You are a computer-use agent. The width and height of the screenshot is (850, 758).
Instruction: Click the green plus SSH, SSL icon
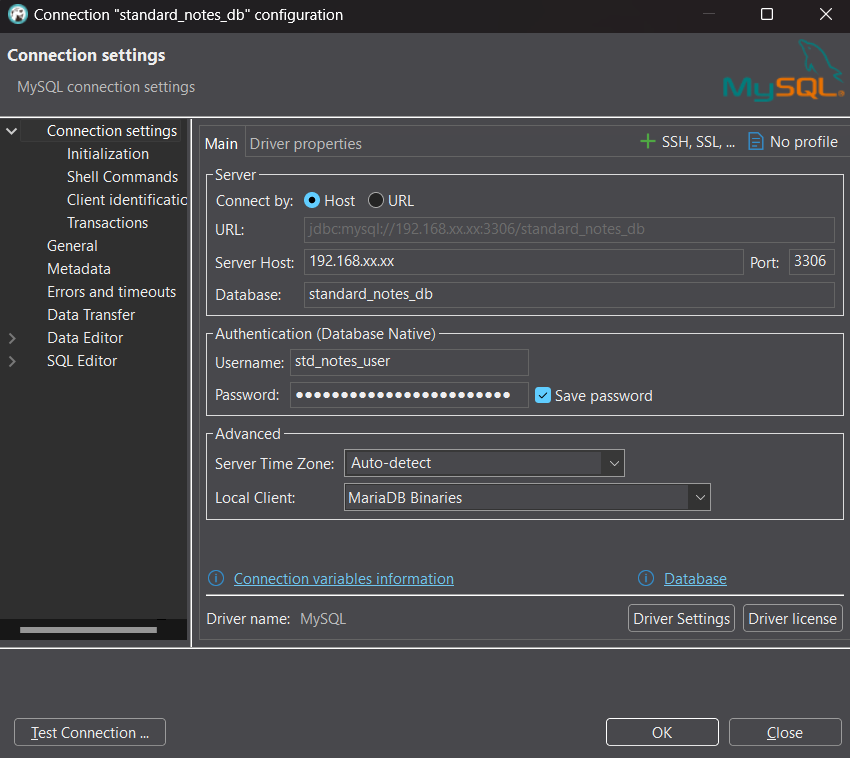pyautogui.click(x=648, y=142)
